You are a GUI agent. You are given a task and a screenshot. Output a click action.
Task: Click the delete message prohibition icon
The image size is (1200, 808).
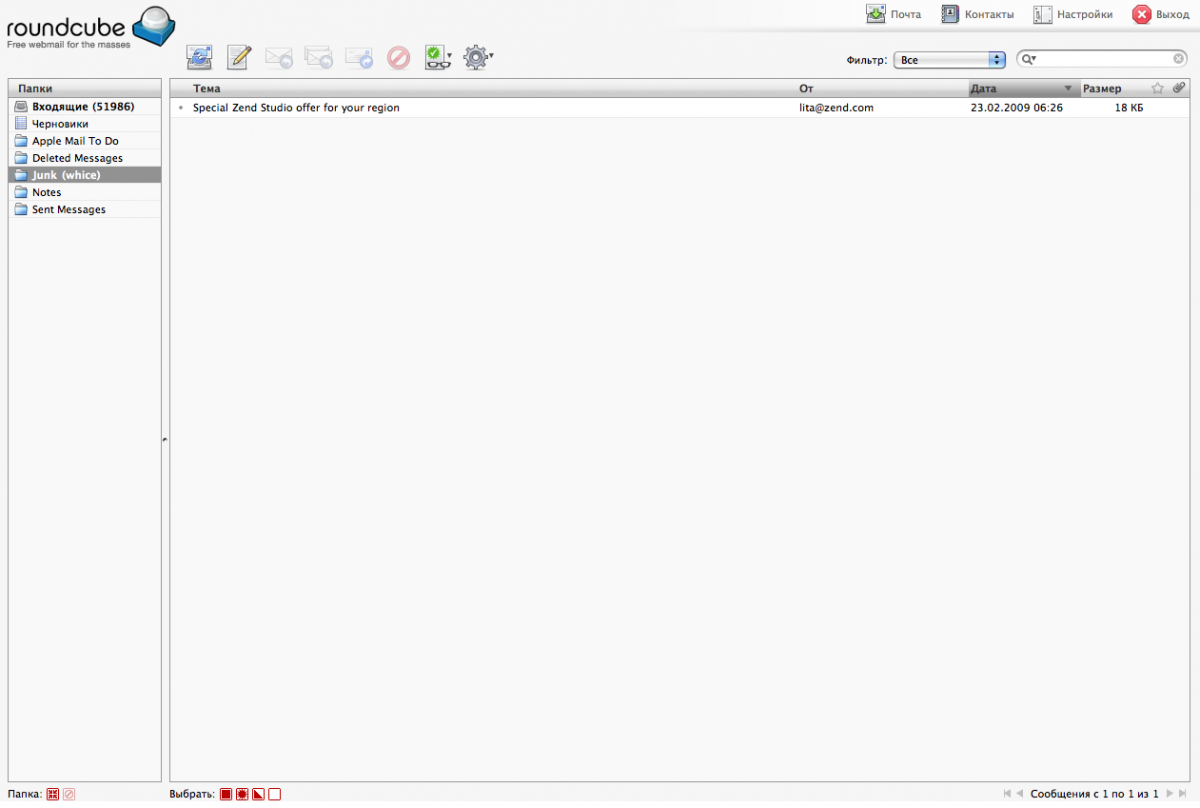click(399, 58)
